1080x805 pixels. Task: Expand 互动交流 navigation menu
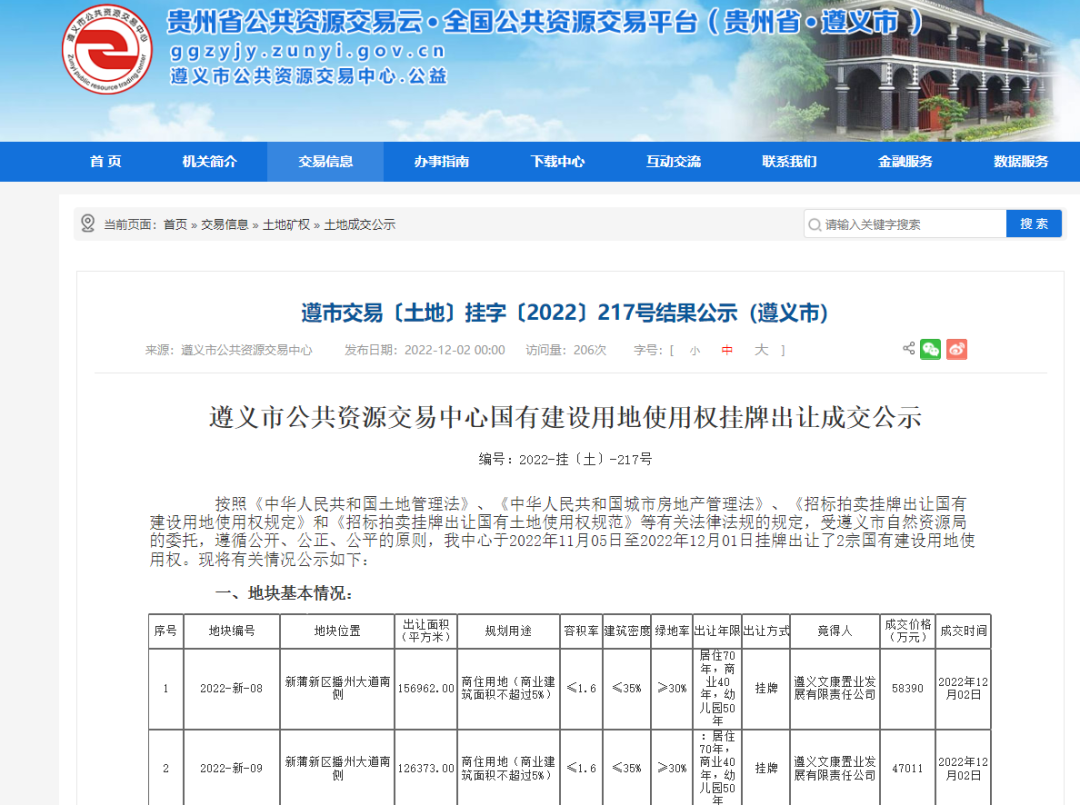click(673, 162)
